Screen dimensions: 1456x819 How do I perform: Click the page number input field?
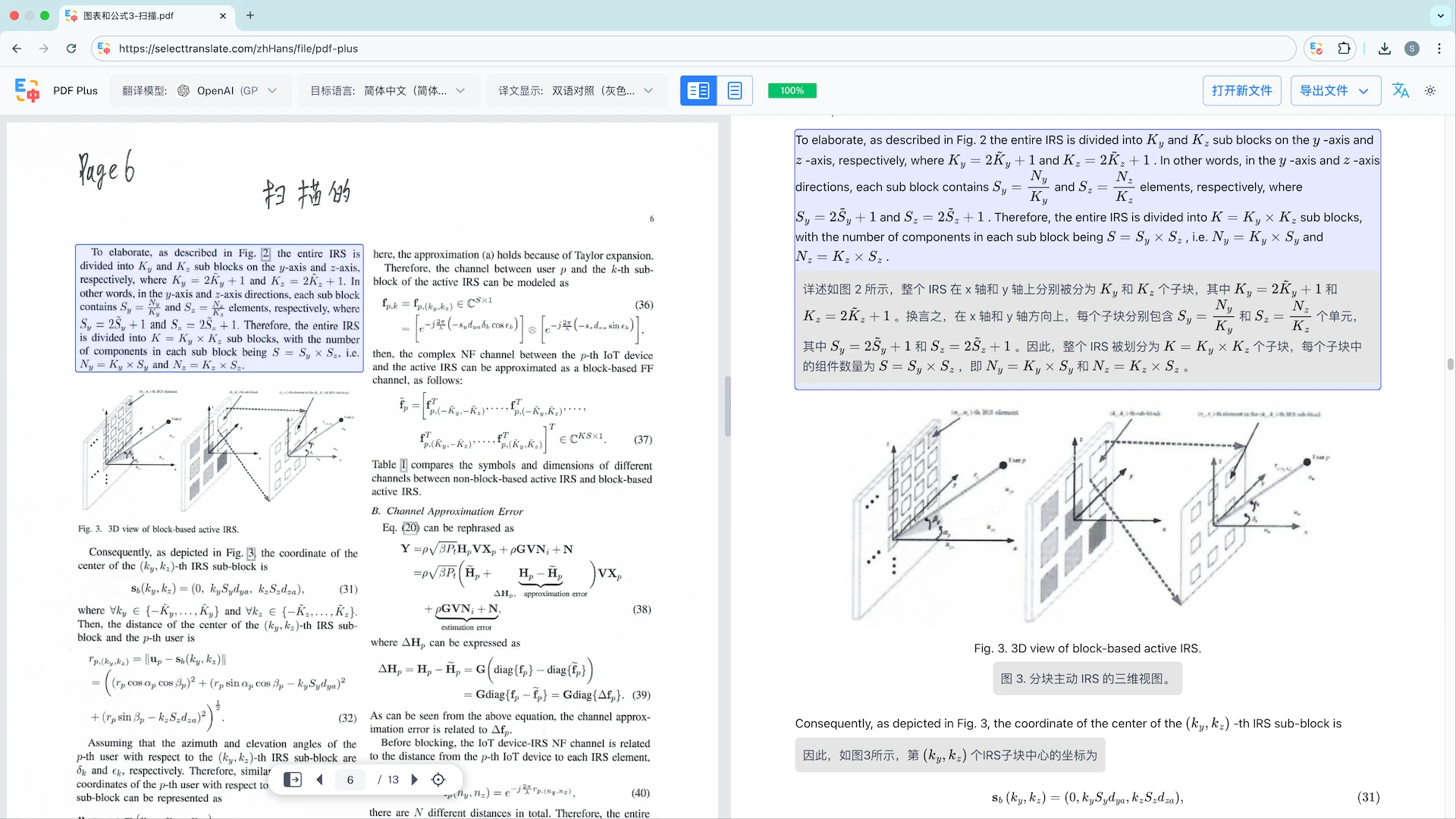[x=350, y=780]
